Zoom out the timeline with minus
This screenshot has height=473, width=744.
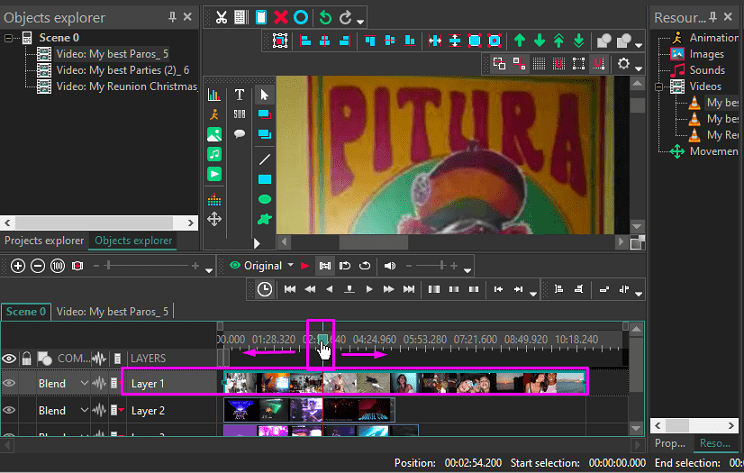(37, 266)
